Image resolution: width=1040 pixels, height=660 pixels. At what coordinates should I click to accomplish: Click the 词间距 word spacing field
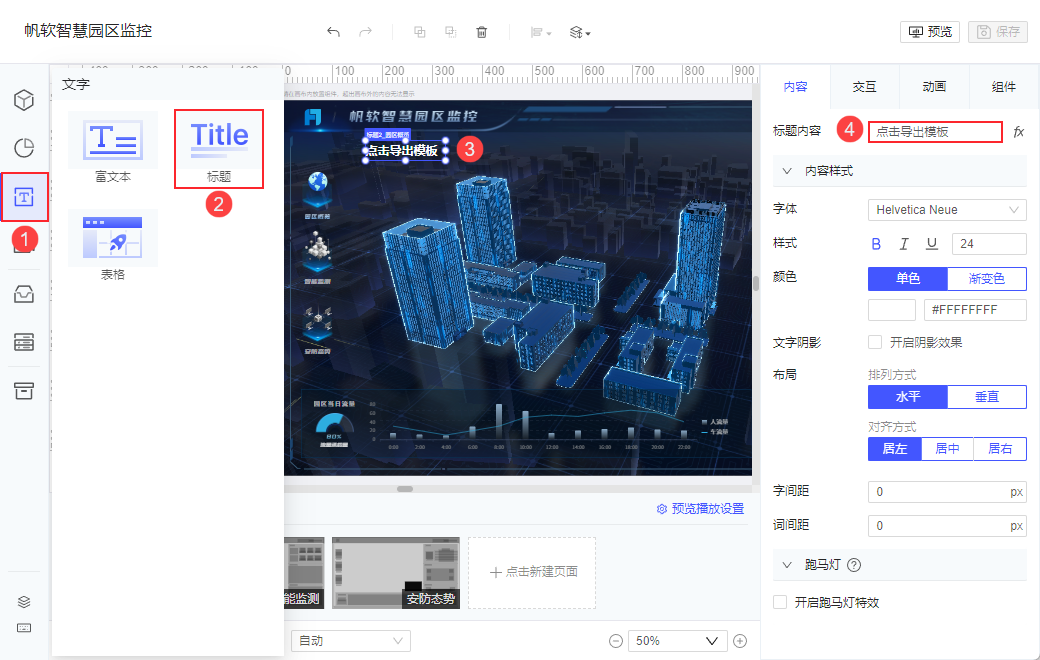(947, 526)
